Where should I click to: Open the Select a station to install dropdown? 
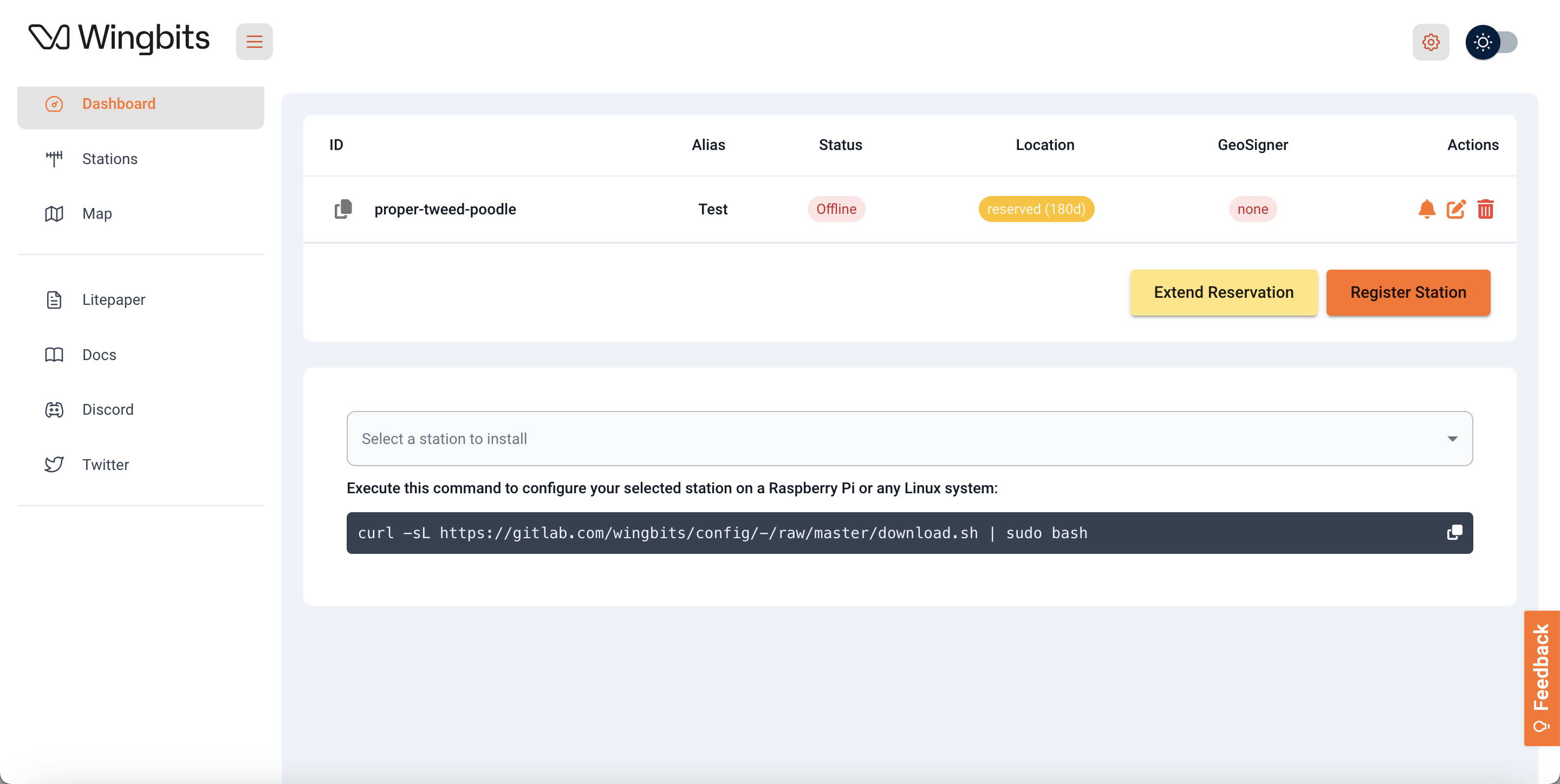coord(908,439)
